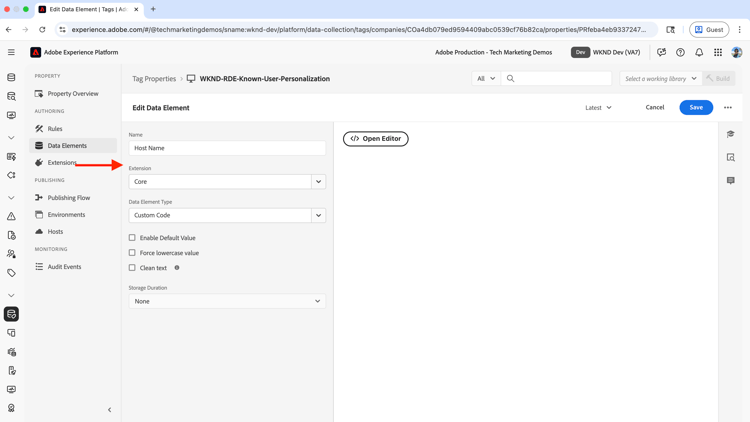Open the hamburger navigation menu
This screenshot has width=750, height=422.
(11, 52)
